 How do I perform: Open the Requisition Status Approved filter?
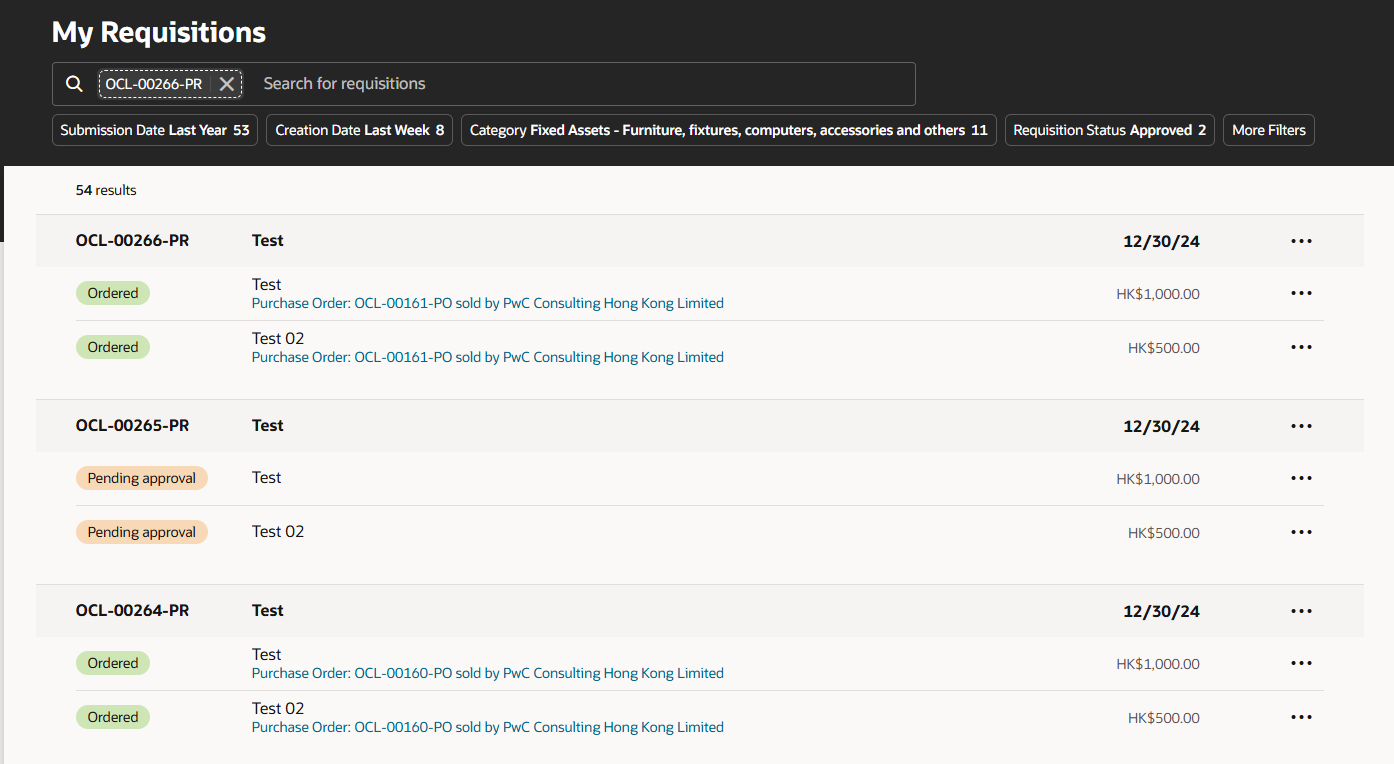pos(1109,129)
